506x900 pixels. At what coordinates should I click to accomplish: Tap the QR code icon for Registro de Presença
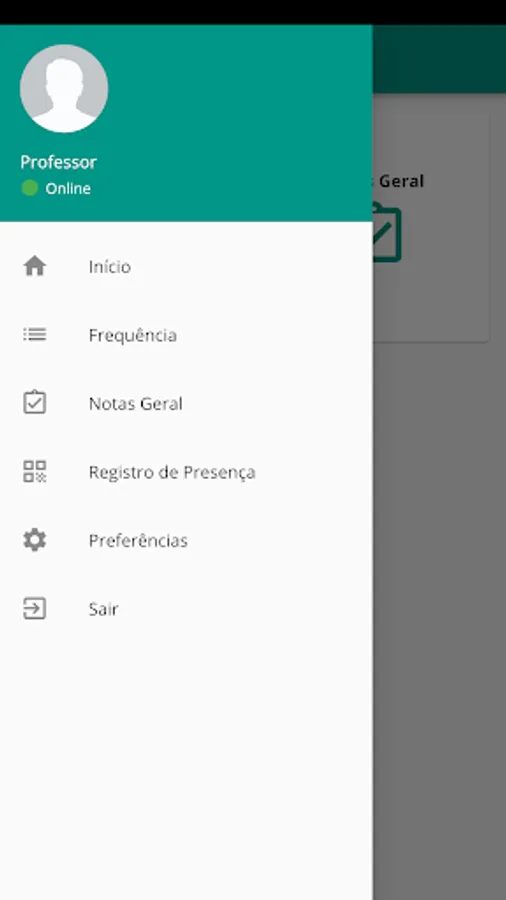(x=34, y=471)
